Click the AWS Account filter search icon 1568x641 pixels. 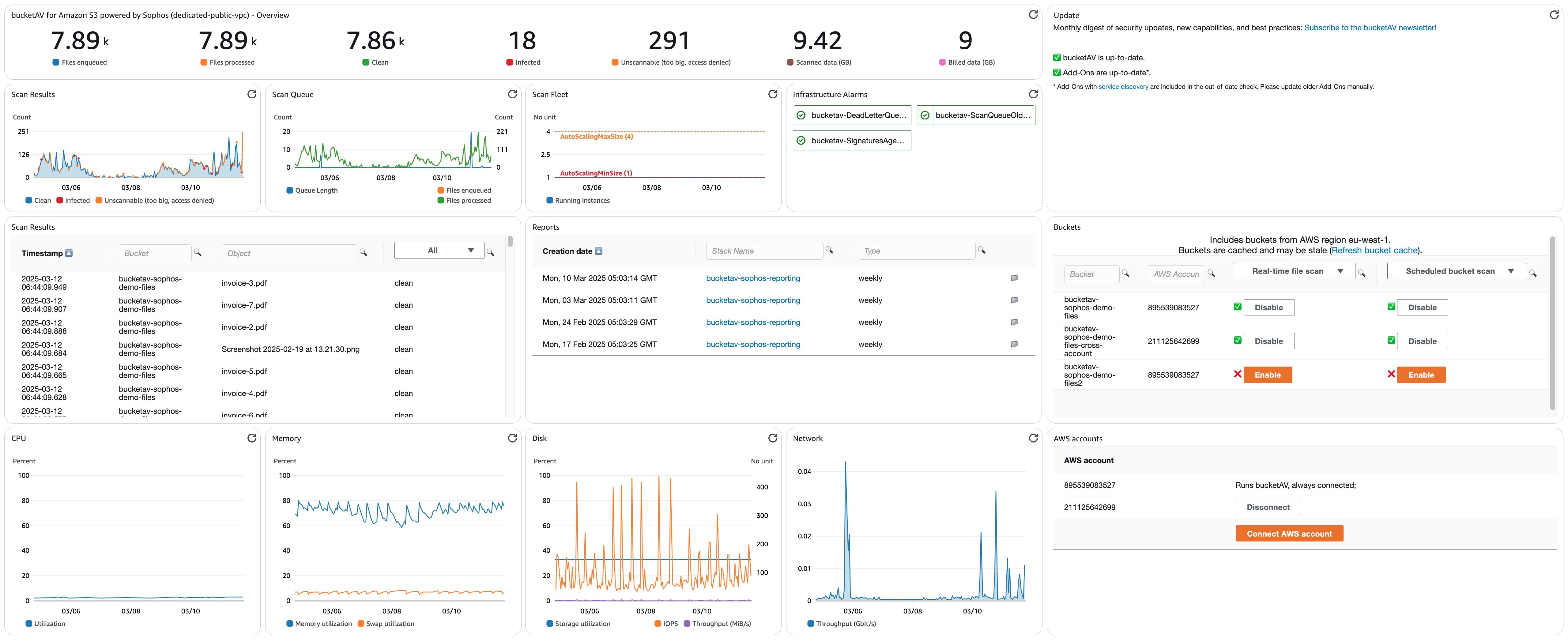point(1211,273)
